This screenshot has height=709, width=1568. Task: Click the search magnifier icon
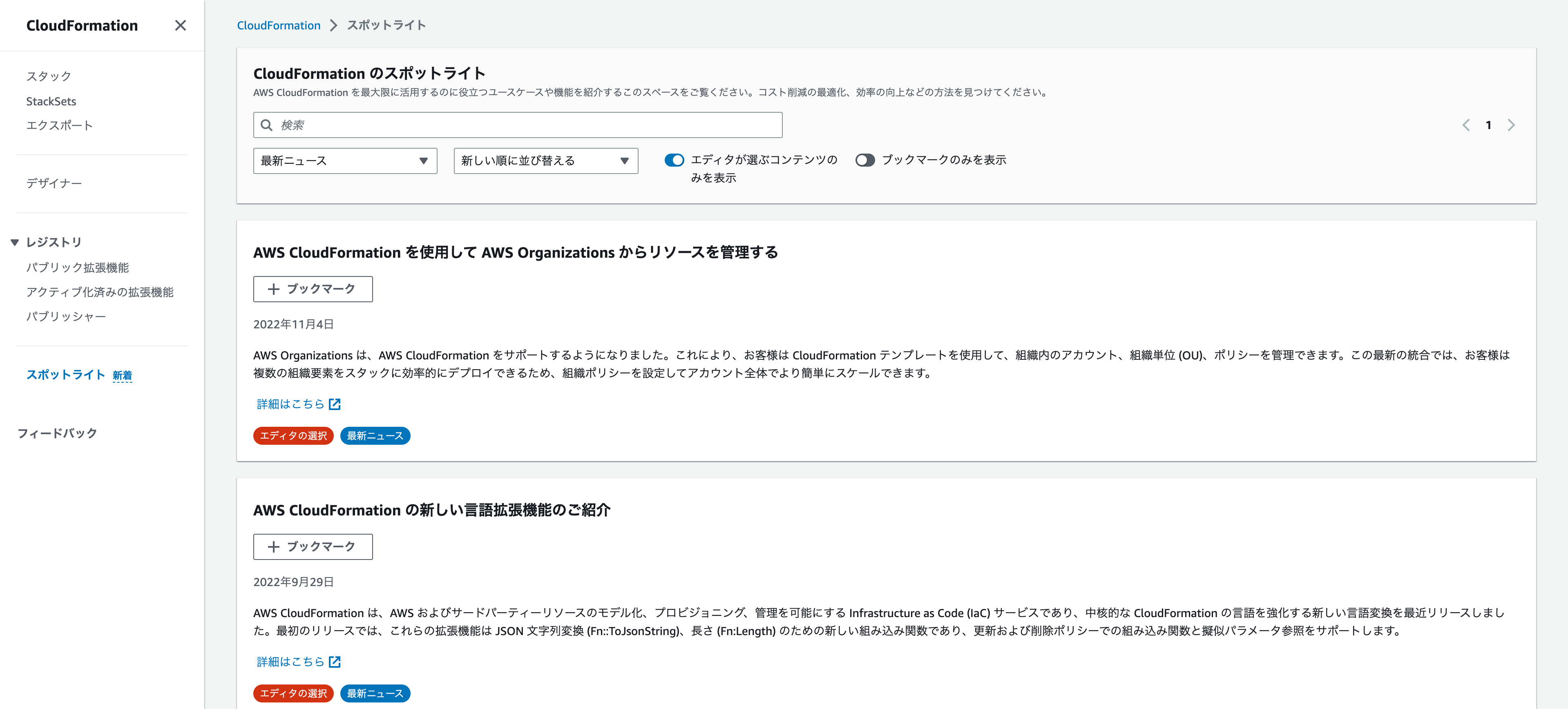[x=267, y=125]
